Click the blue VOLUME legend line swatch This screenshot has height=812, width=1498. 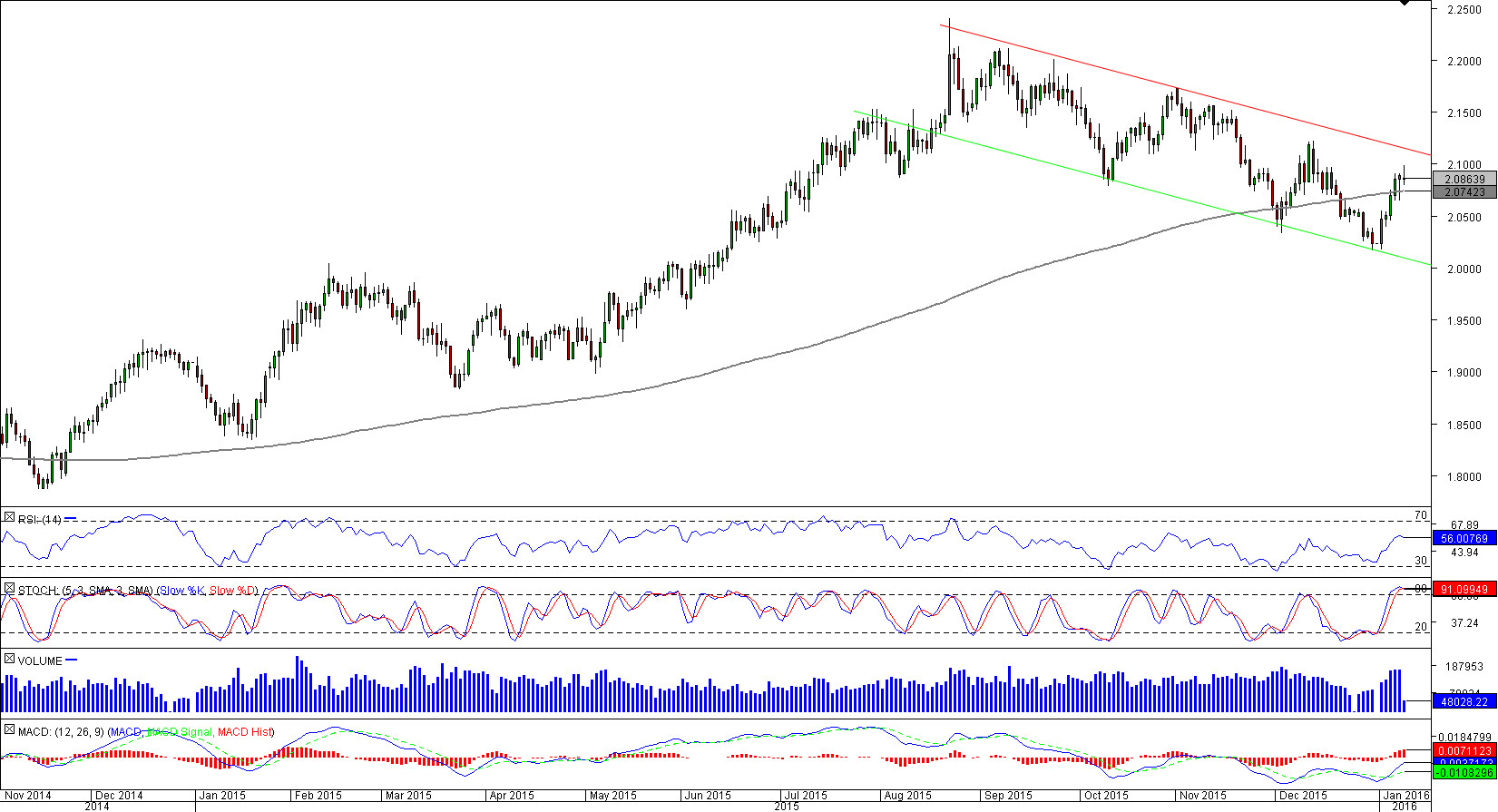point(72,660)
